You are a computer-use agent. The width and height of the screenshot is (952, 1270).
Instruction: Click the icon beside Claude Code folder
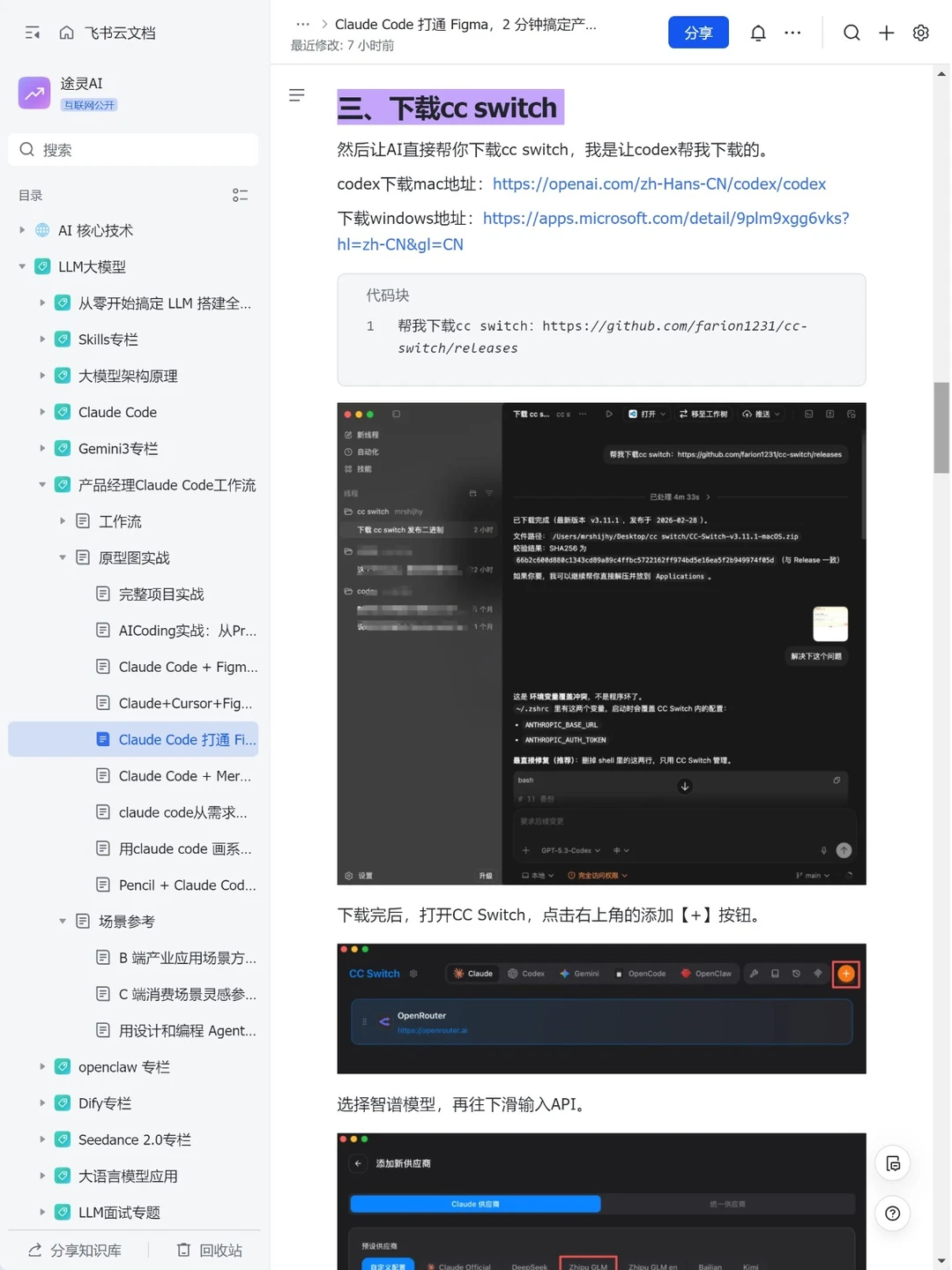63,412
